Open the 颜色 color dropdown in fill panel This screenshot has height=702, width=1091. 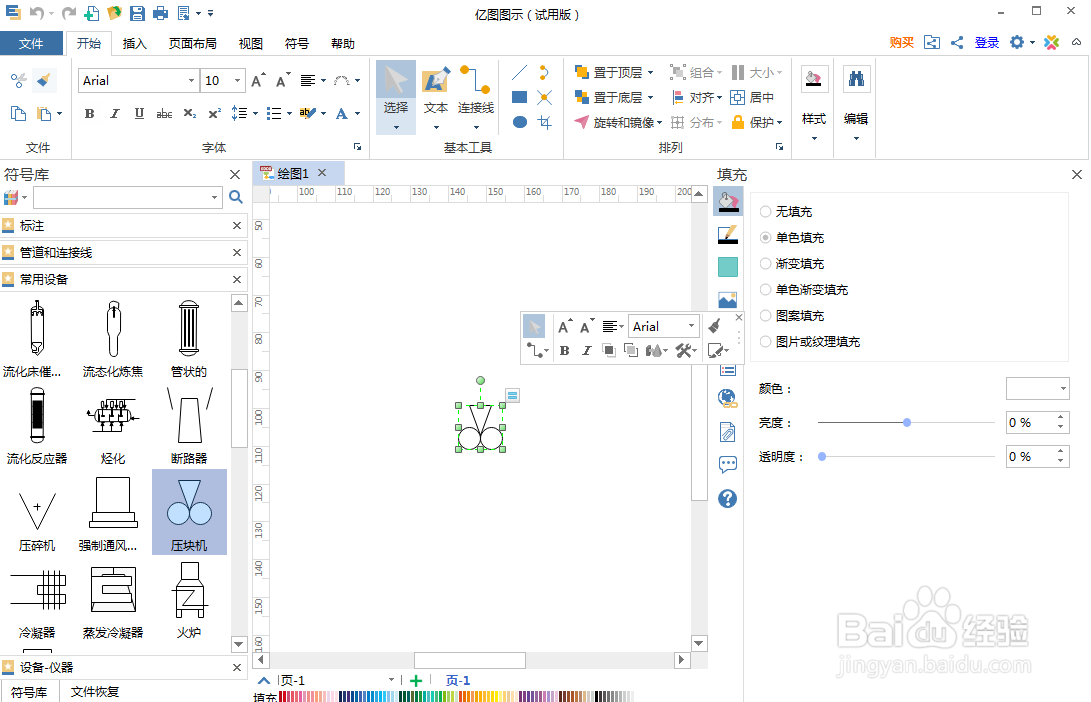(x=1037, y=388)
